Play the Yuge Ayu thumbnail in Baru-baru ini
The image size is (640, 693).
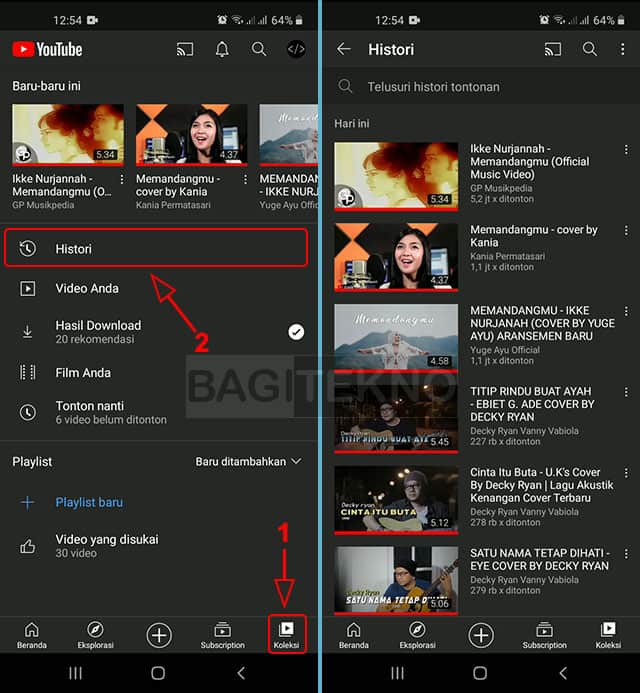[x=288, y=135]
